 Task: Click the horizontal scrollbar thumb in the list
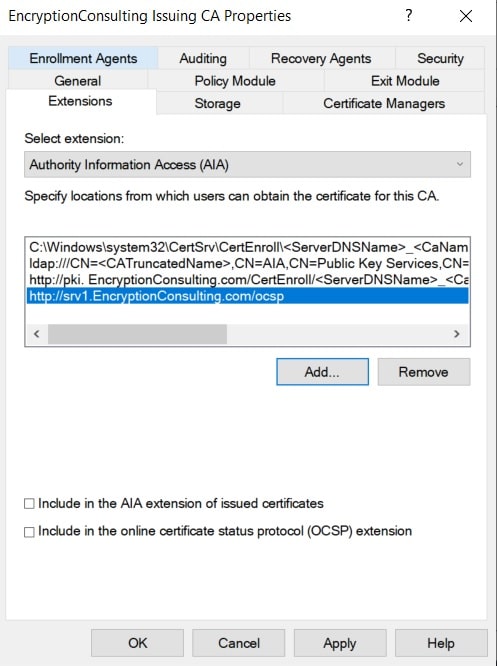tap(137, 334)
